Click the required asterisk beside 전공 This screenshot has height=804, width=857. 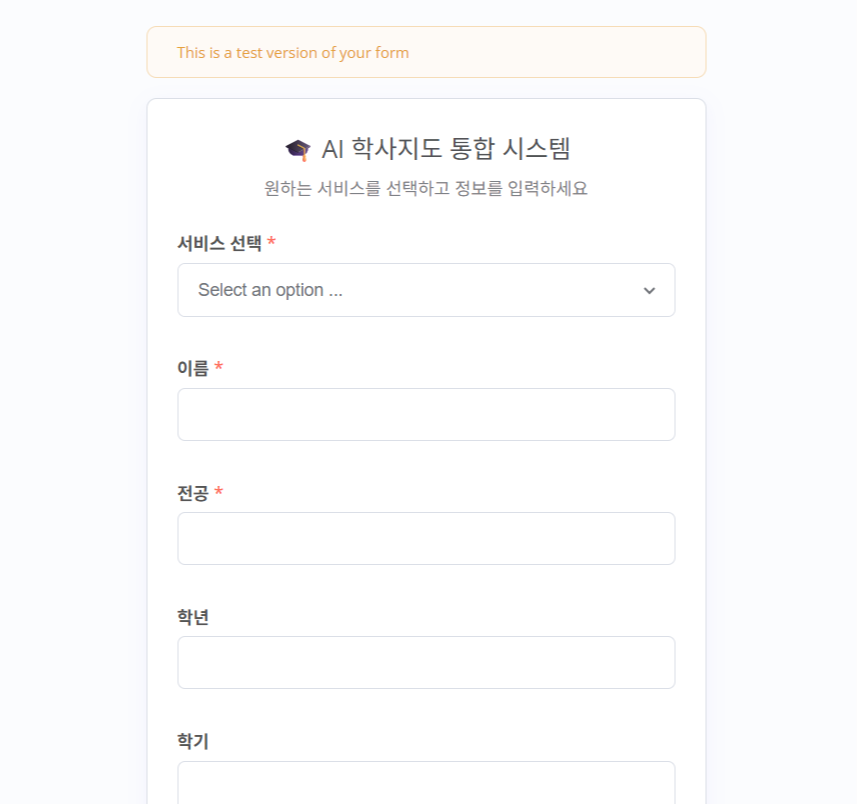tap(219, 493)
